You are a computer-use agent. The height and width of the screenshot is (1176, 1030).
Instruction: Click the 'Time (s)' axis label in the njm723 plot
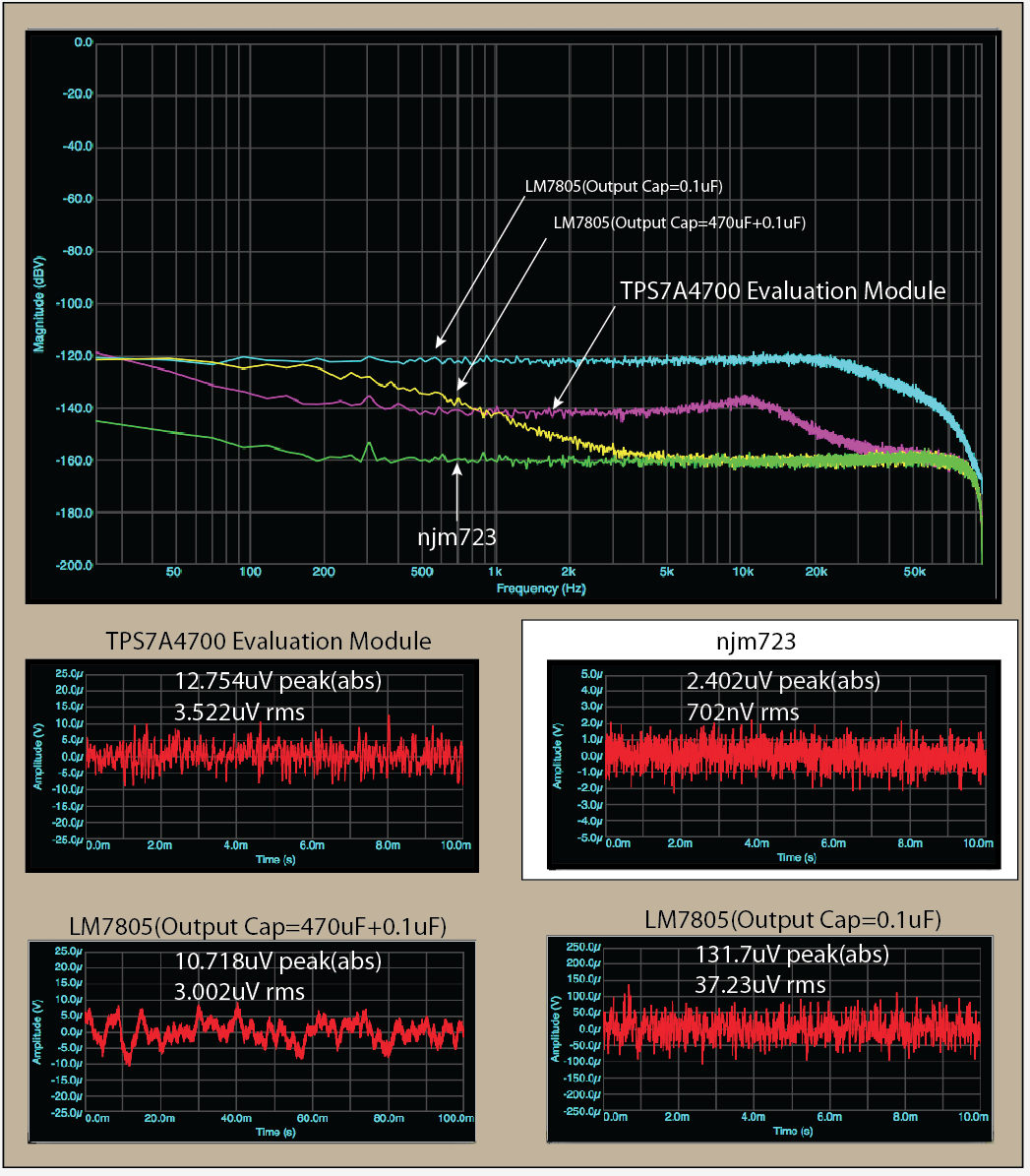[796, 857]
